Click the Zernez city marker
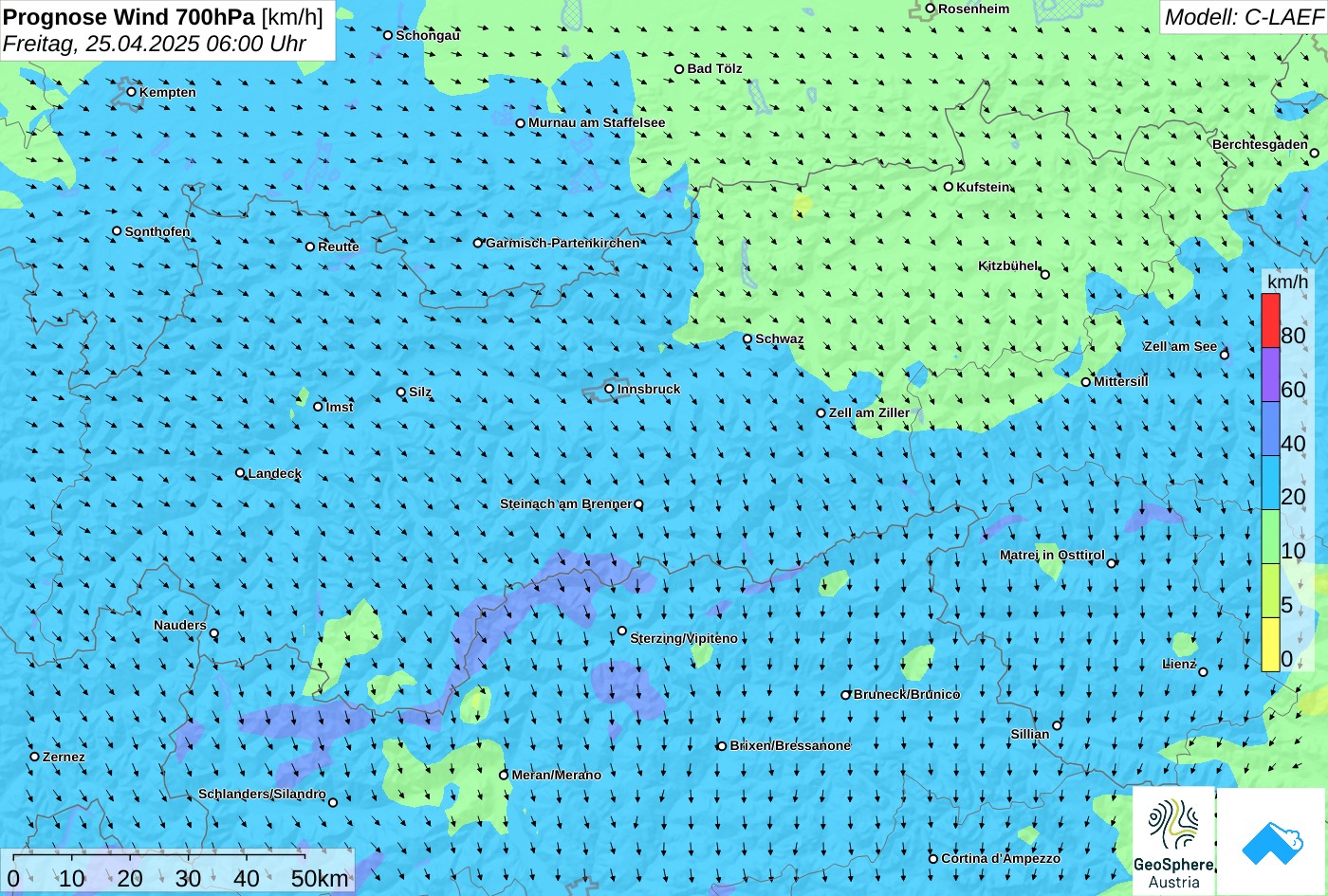 tap(35, 757)
